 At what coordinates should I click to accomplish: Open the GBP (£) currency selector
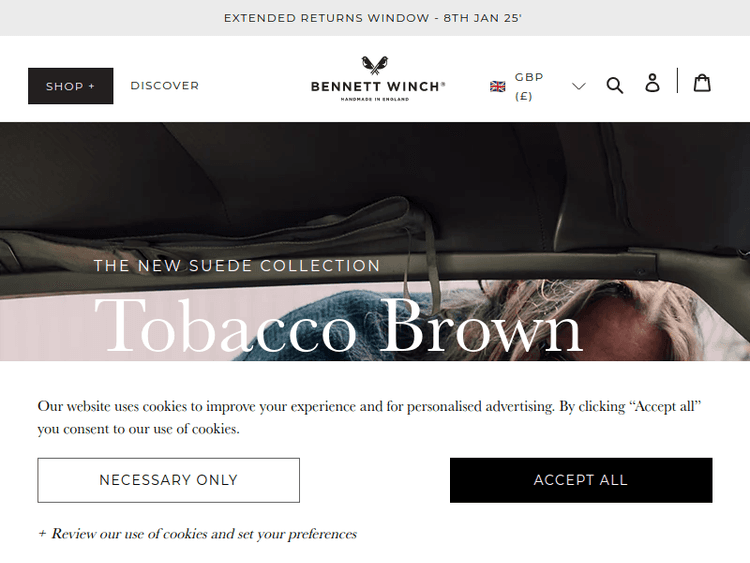pos(538,86)
